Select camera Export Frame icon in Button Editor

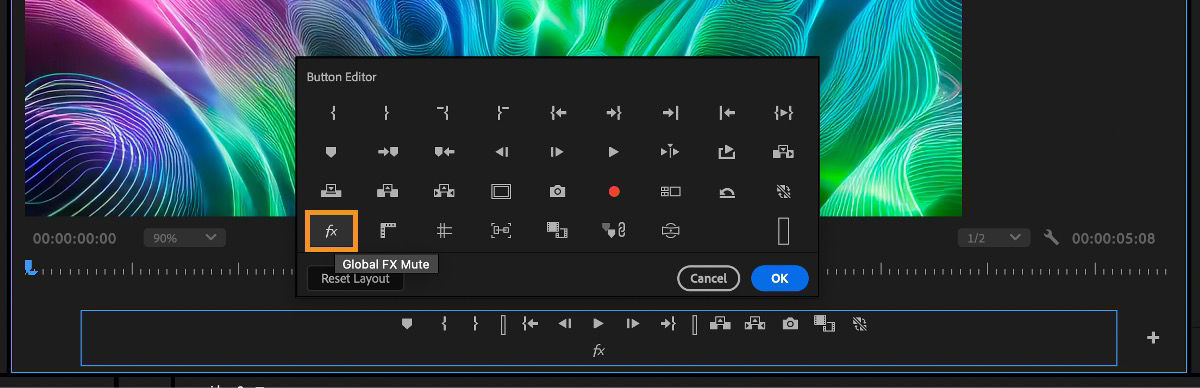[558, 190]
